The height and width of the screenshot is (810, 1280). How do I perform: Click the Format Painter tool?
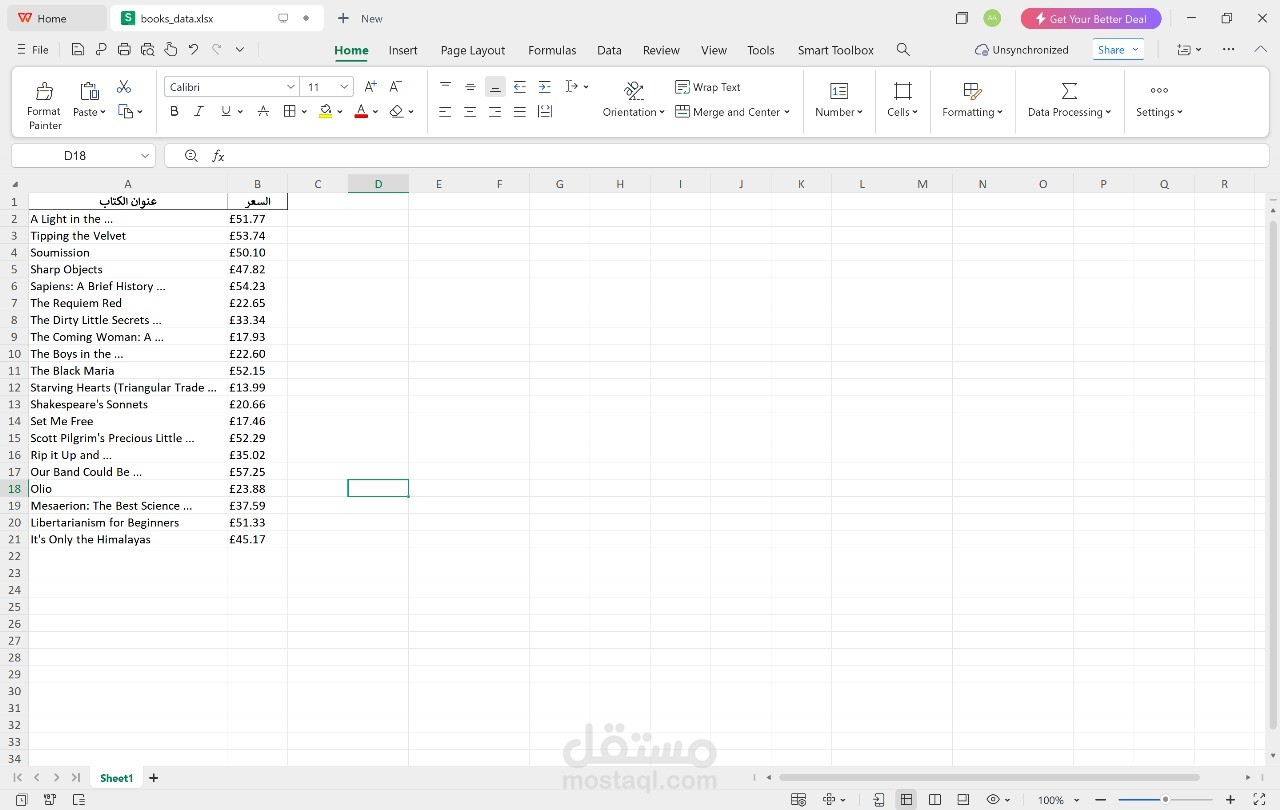[x=44, y=104]
